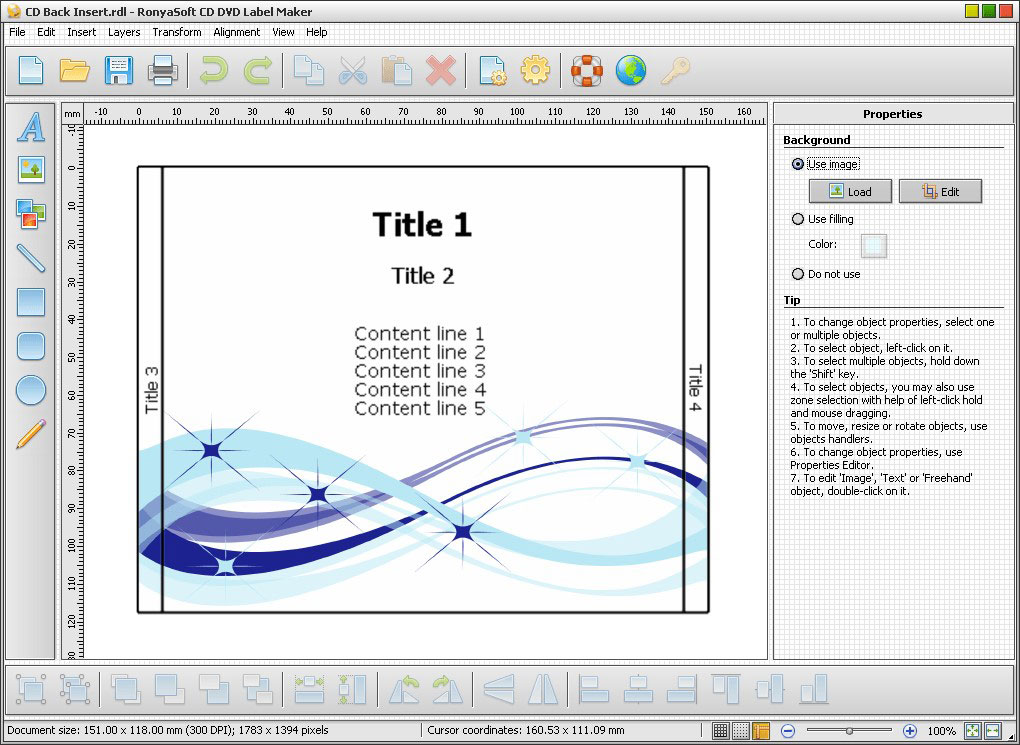
Task: Click the fill Color swatch
Action: pos(874,245)
